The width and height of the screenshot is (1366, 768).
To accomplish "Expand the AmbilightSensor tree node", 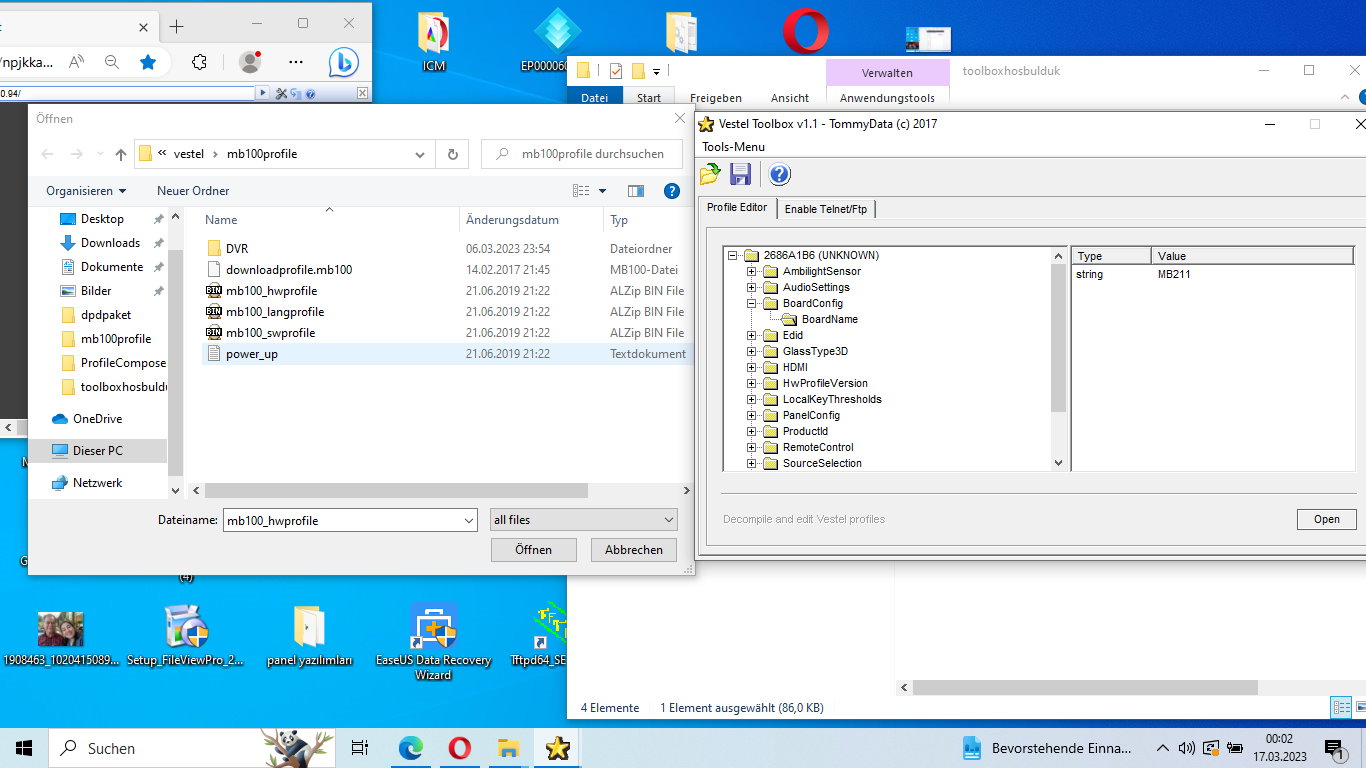I will pos(751,271).
